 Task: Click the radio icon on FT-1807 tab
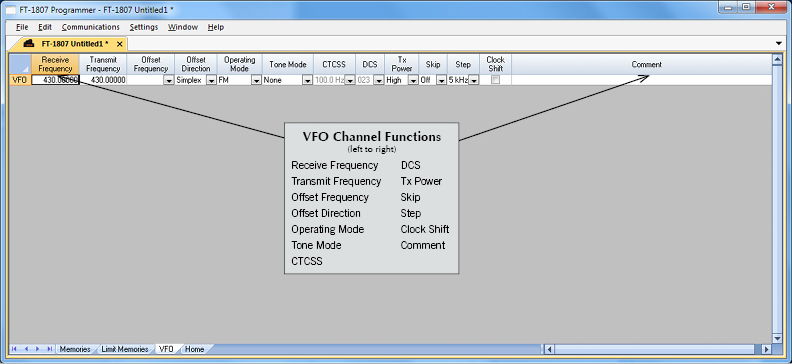29,43
